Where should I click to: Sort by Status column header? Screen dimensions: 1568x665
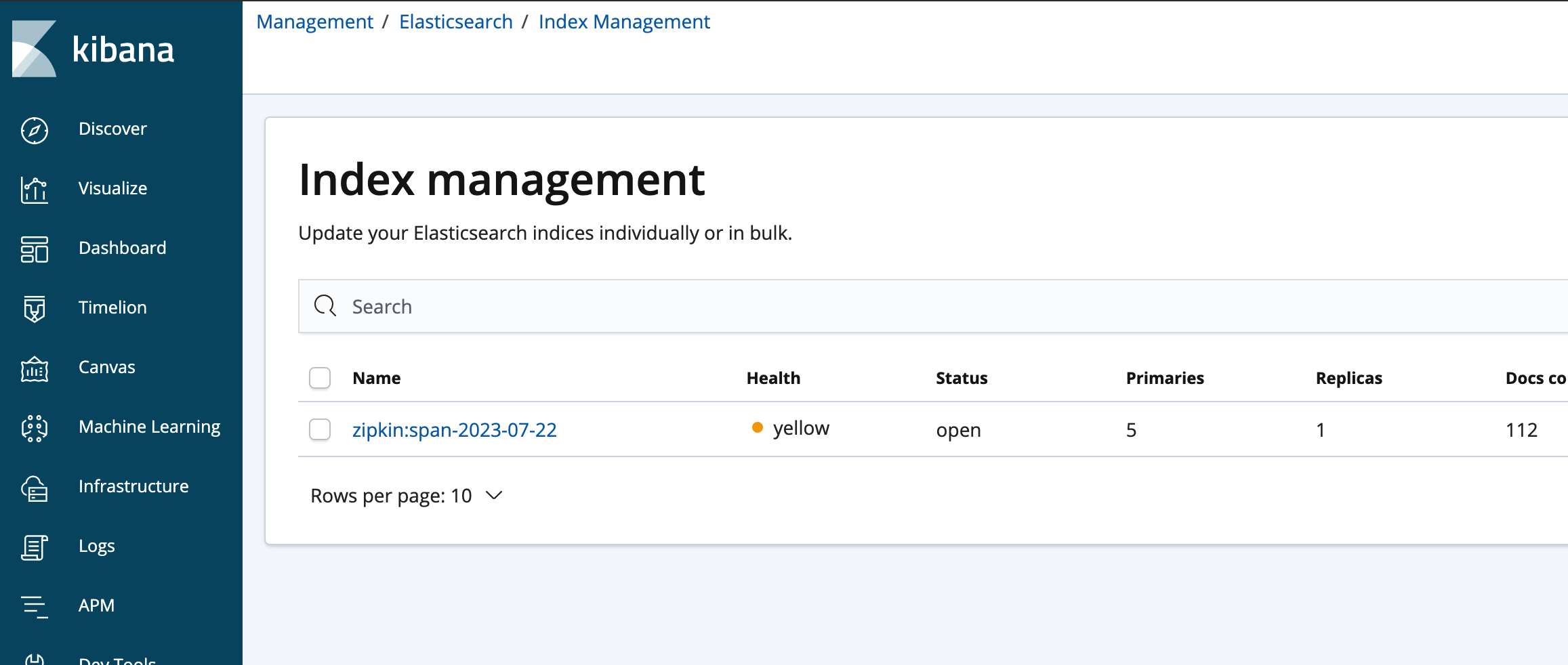pyautogui.click(x=962, y=378)
